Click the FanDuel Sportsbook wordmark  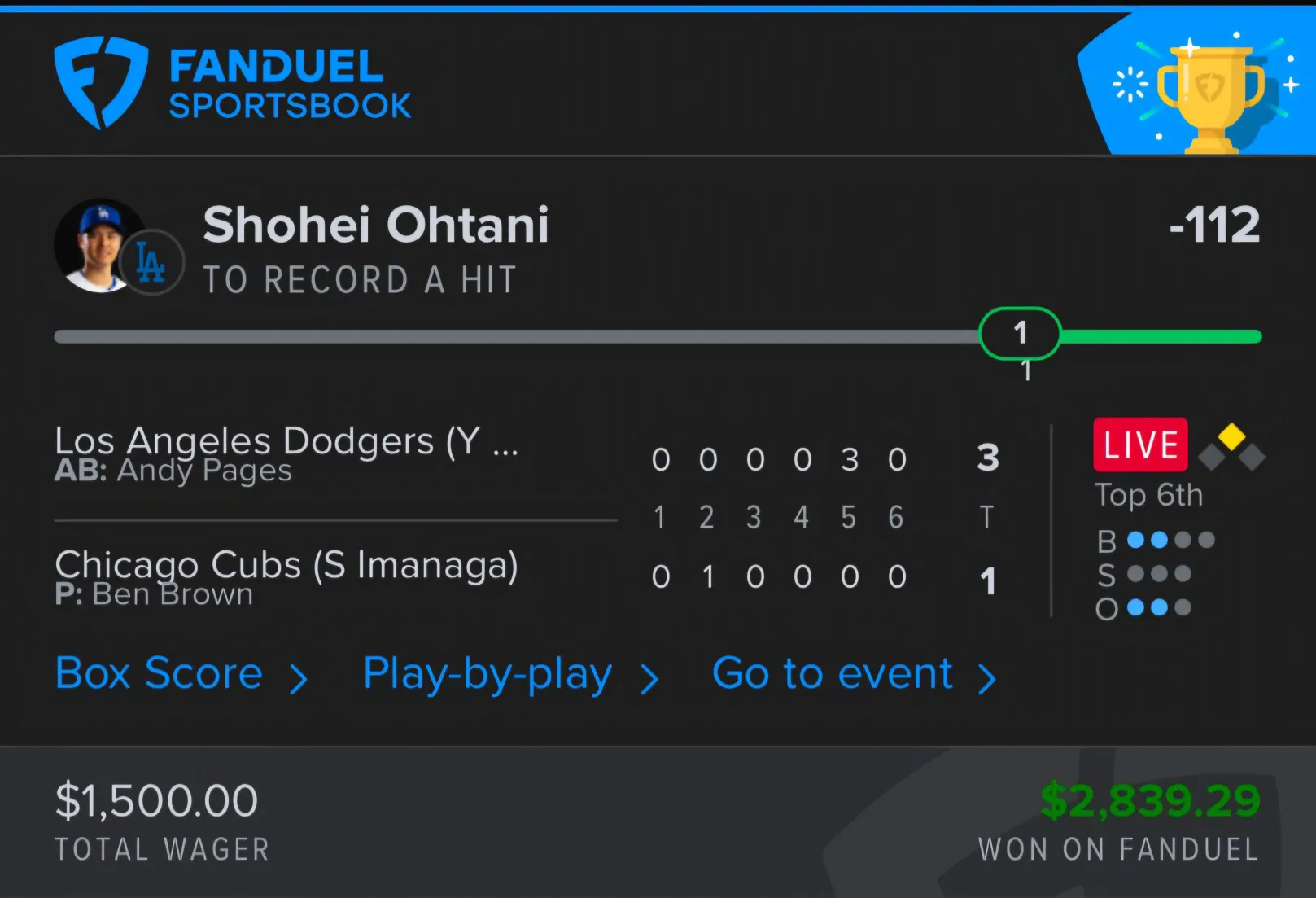[290, 84]
